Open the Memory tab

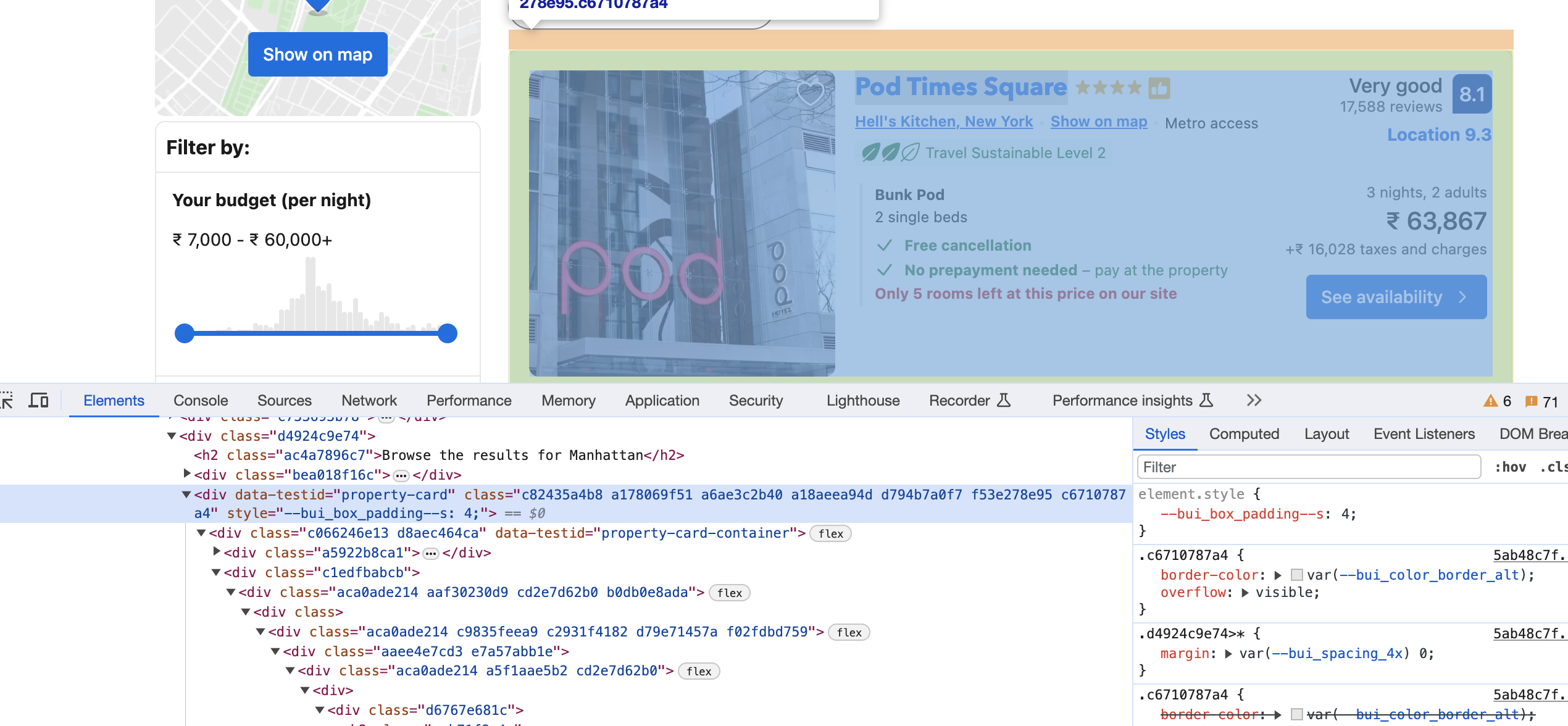[x=569, y=401]
